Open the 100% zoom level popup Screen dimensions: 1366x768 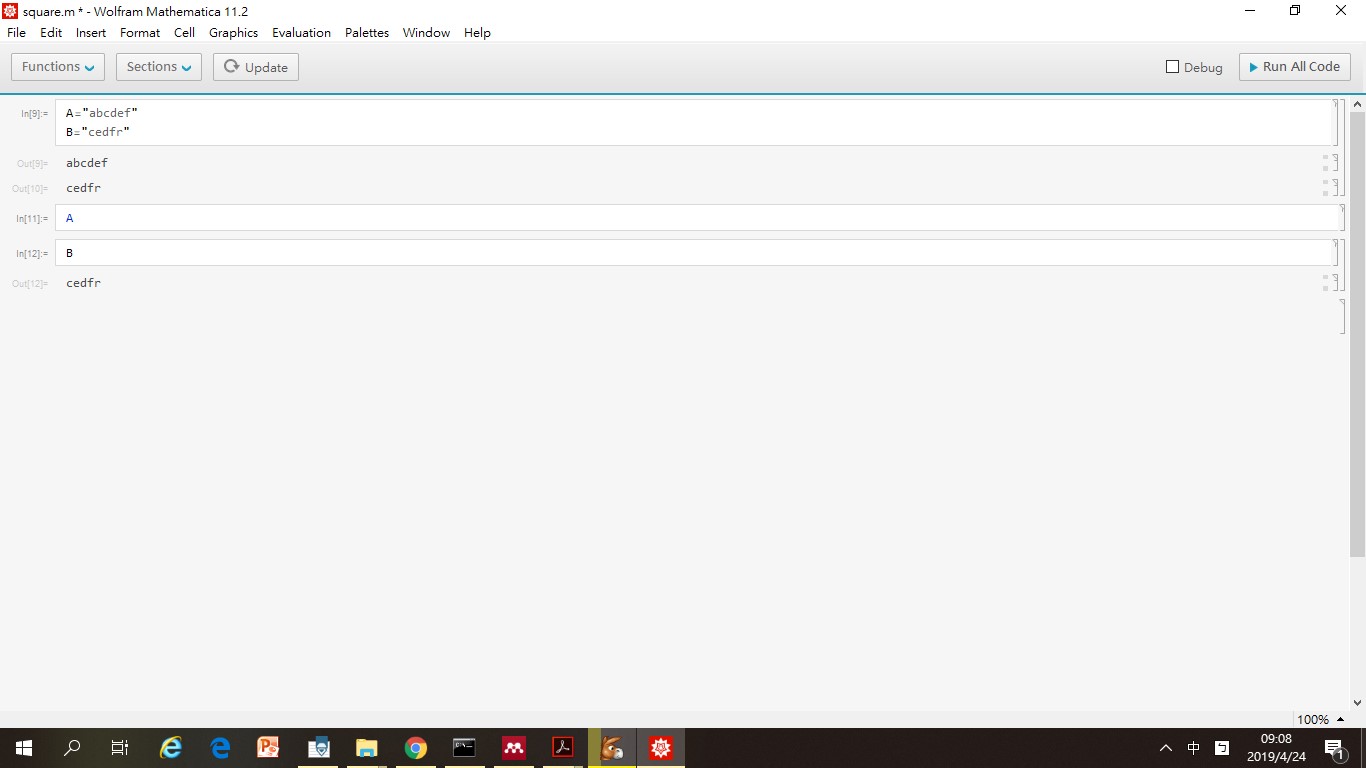click(1321, 719)
